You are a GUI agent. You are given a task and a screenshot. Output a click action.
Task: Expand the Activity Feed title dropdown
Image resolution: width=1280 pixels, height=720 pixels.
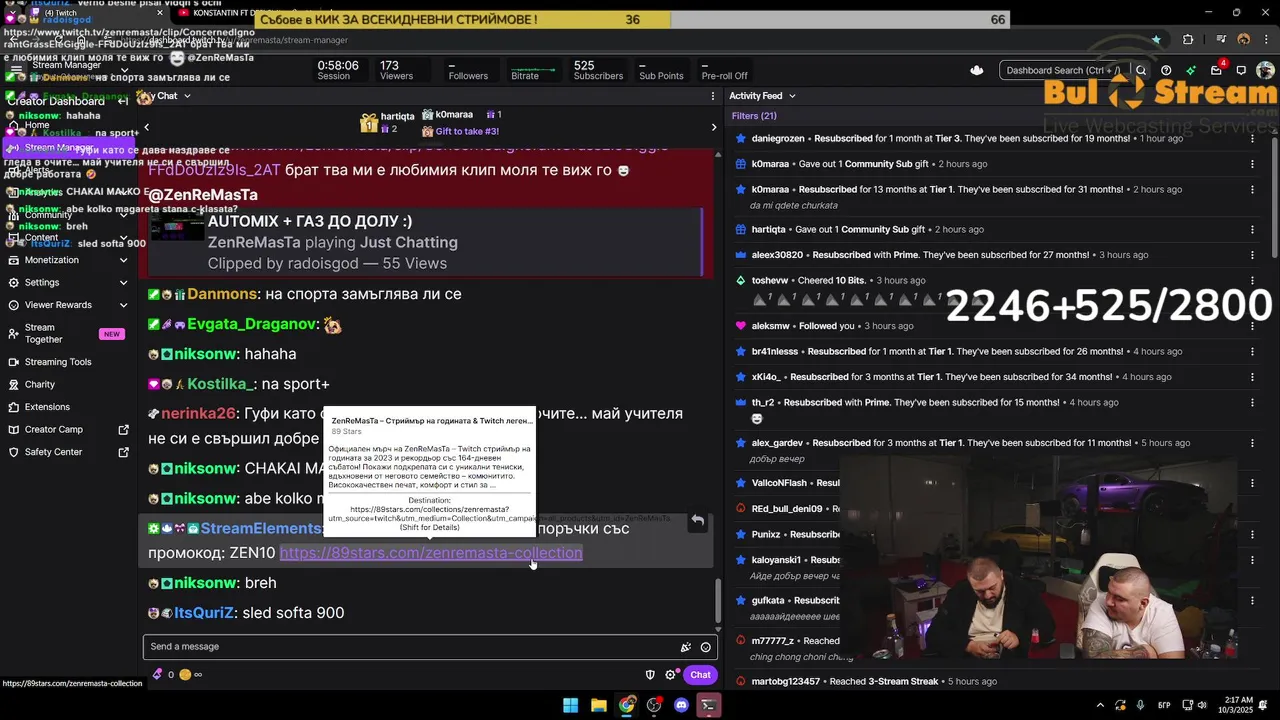click(792, 96)
